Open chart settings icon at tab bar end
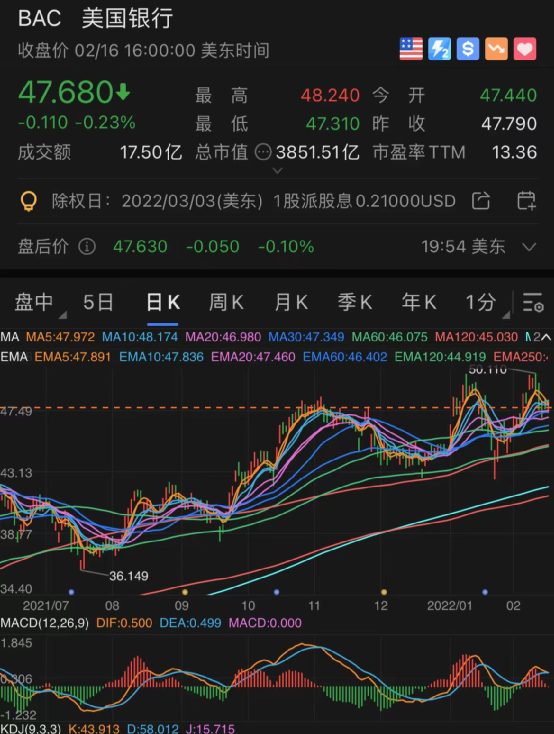 pos(533,302)
